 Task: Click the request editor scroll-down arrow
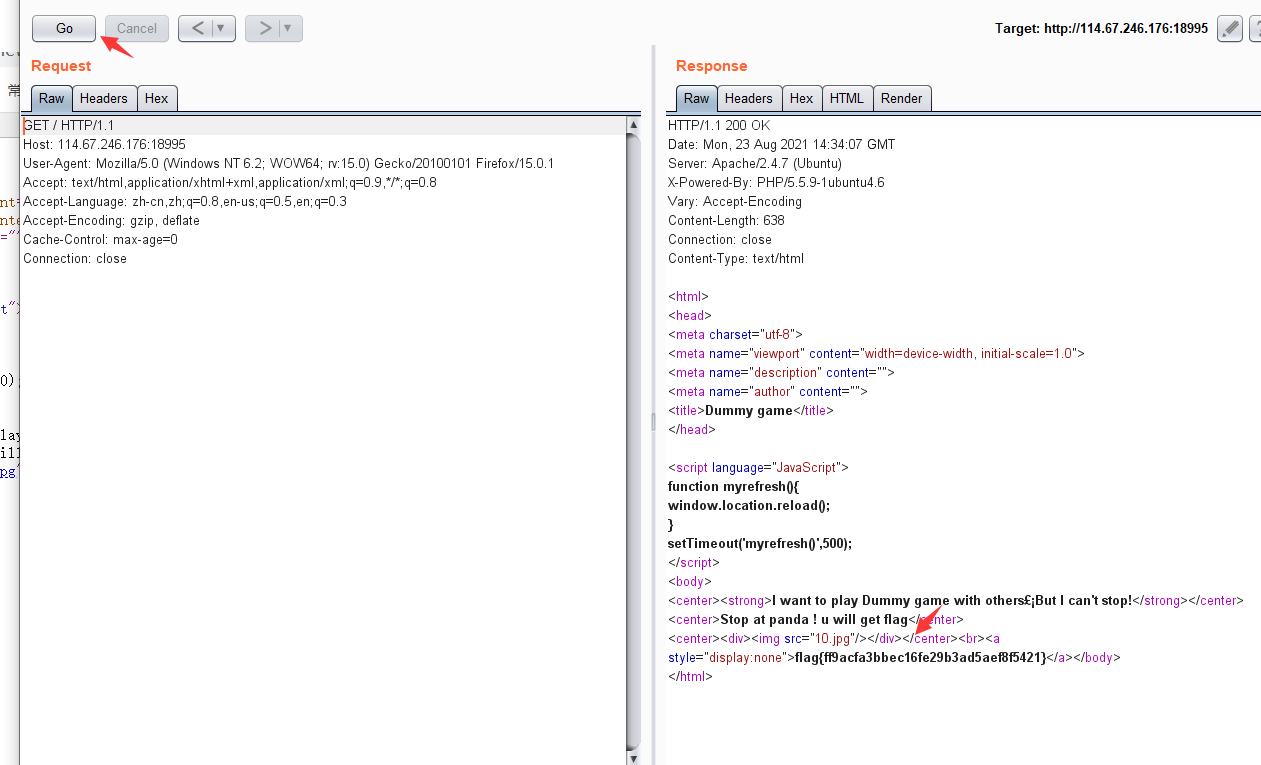(x=633, y=758)
